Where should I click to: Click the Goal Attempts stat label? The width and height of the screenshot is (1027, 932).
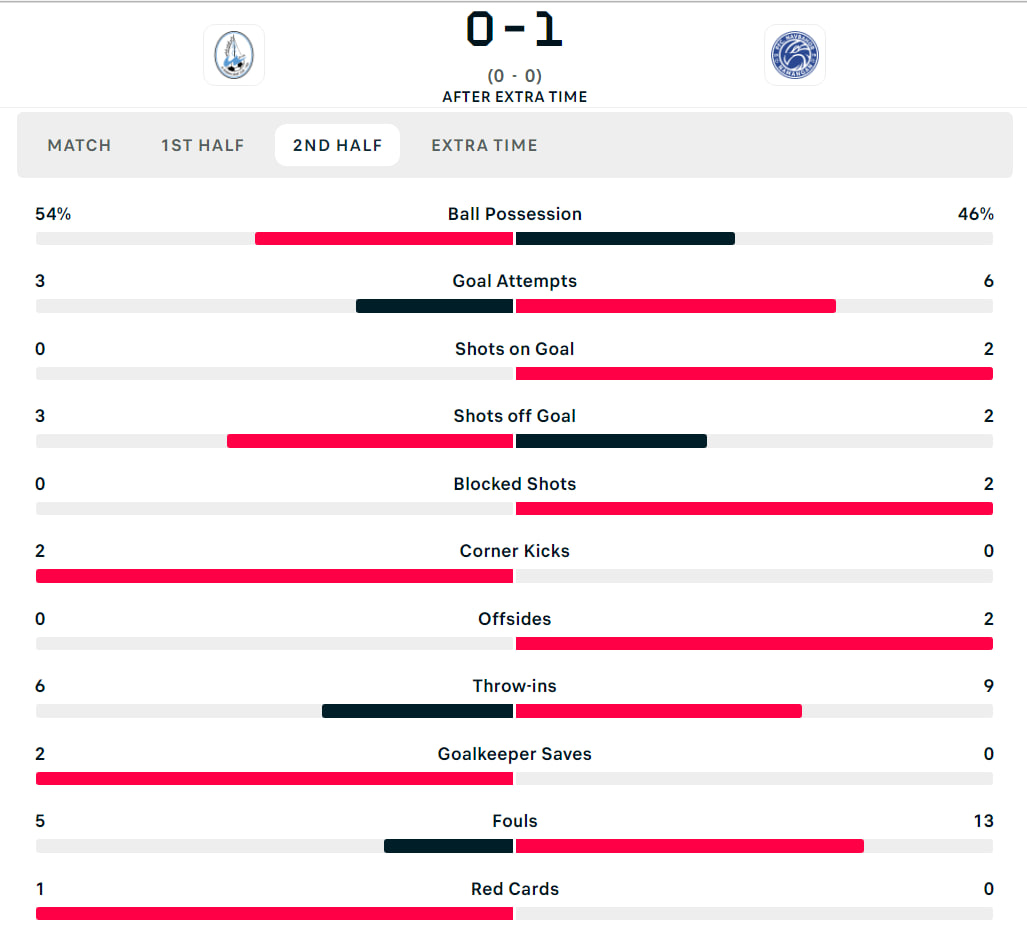coord(514,281)
